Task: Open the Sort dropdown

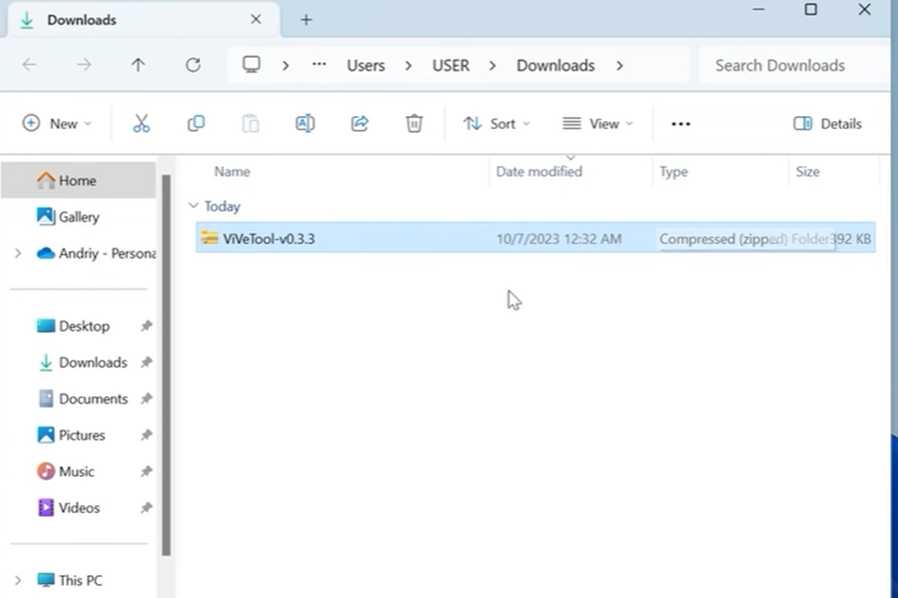Action: 495,123
